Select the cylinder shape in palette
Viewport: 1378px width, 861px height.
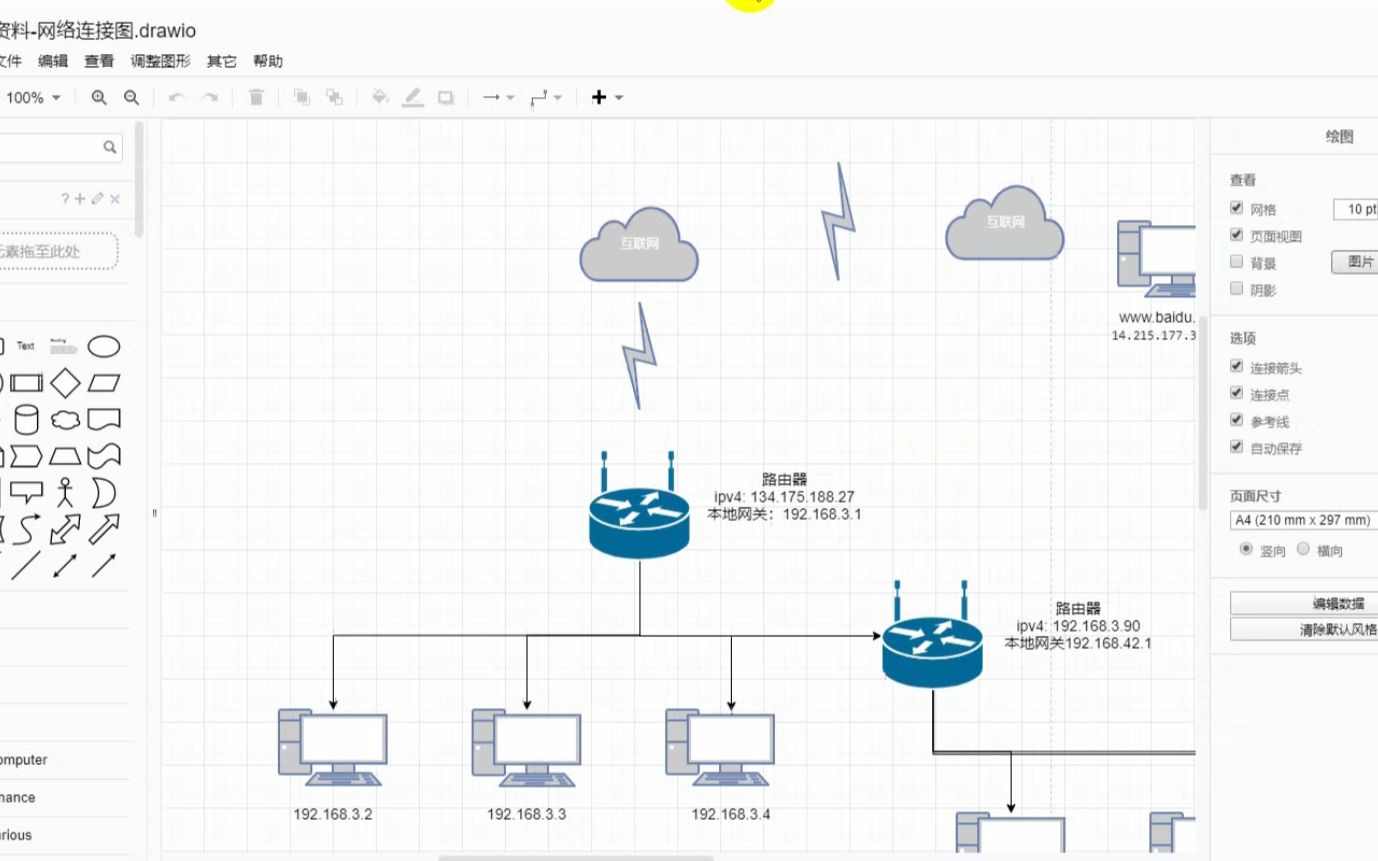(27, 419)
